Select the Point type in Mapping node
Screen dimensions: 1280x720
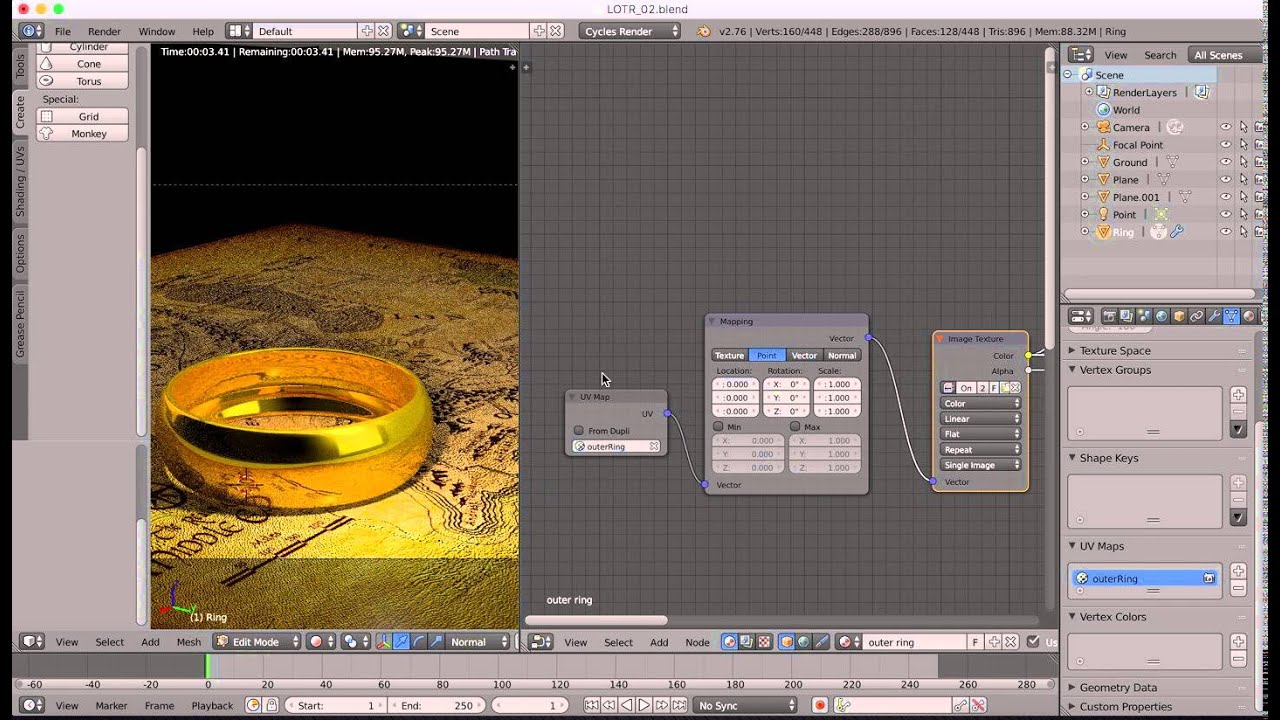pyautogui.click(x=767, y=355)
